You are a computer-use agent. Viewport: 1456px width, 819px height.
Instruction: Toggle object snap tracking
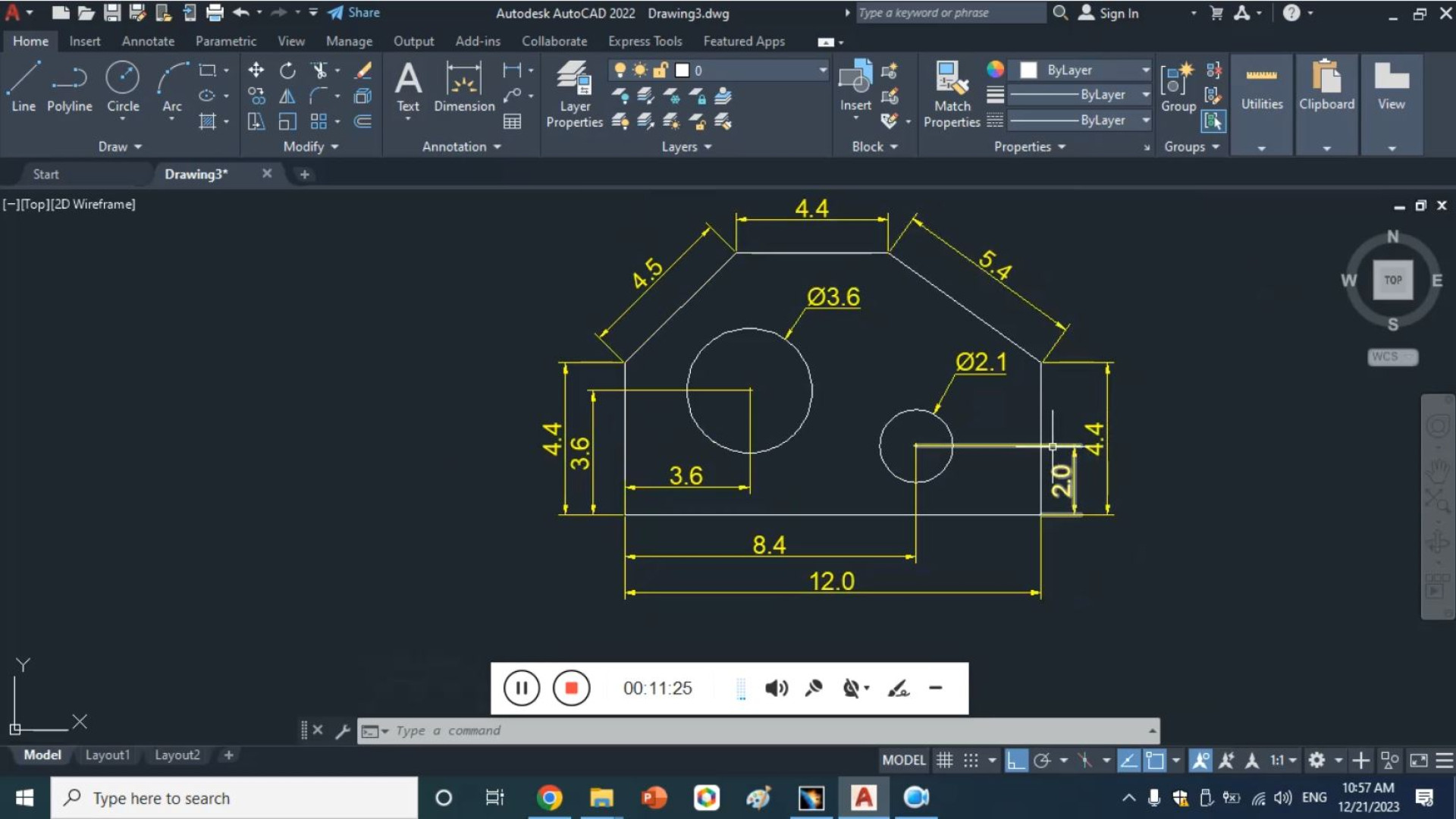click(1128, 760)
